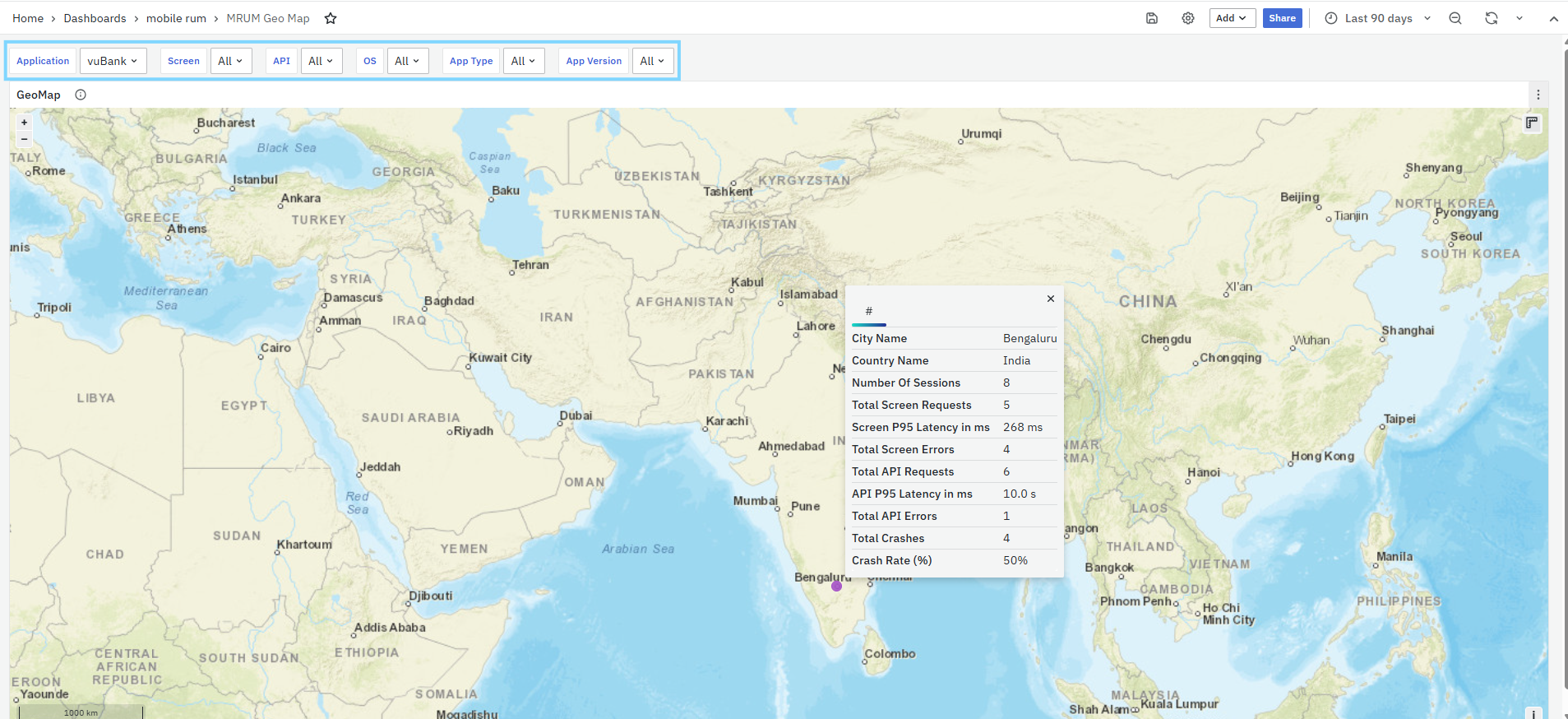Close the Bengaluru details popup
This screenshot has width=1568, height=719.
1051,299
